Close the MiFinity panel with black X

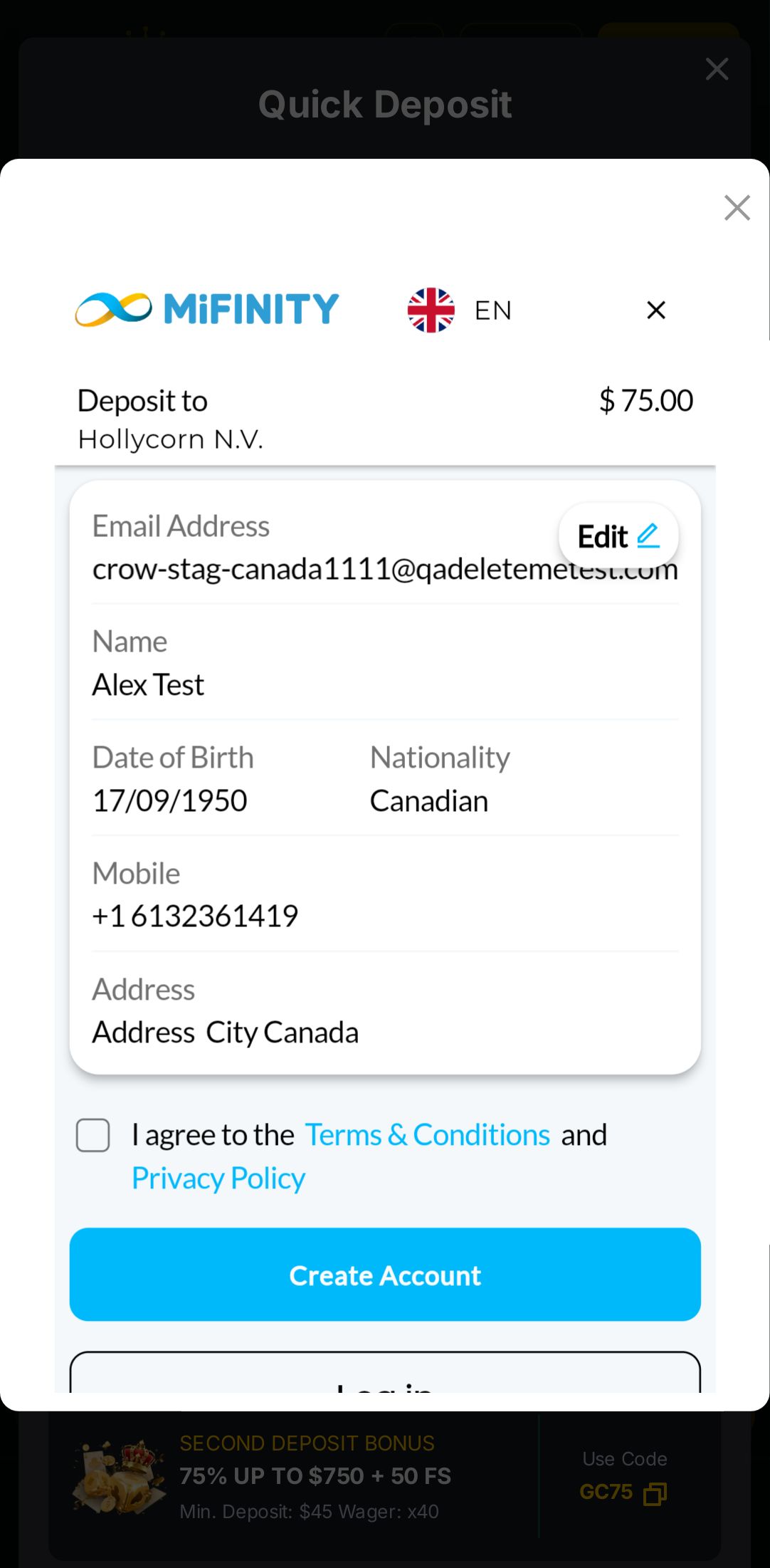(x=655, y=310)
